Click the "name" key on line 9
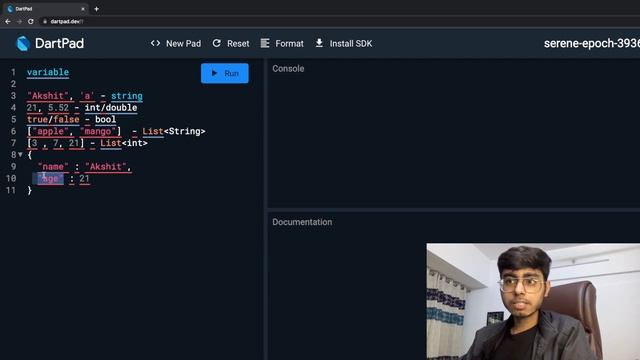The height and width of the screenshot is (360, 640). tap(53, 167)
